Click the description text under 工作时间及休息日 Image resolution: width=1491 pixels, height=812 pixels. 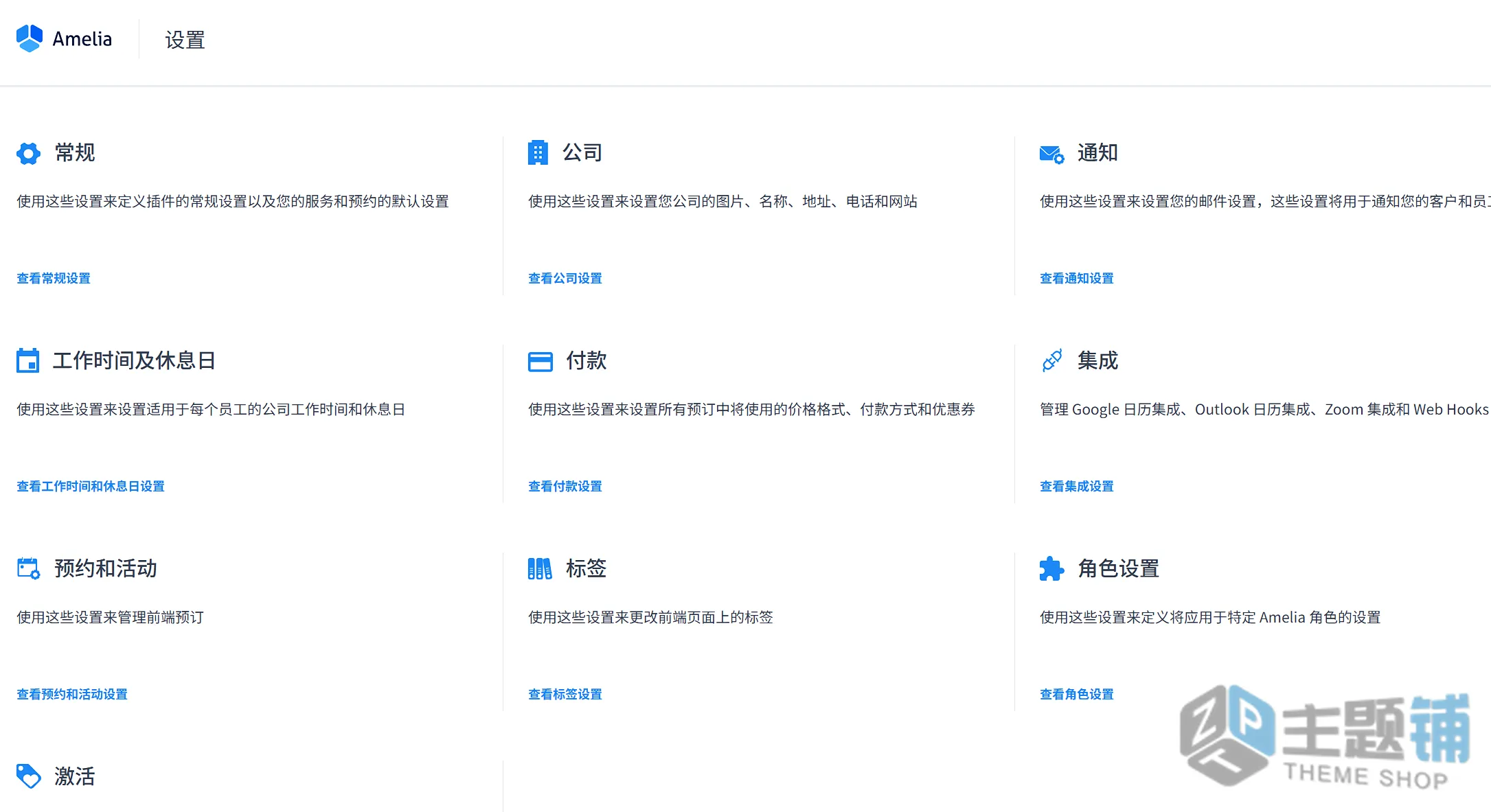211,409
